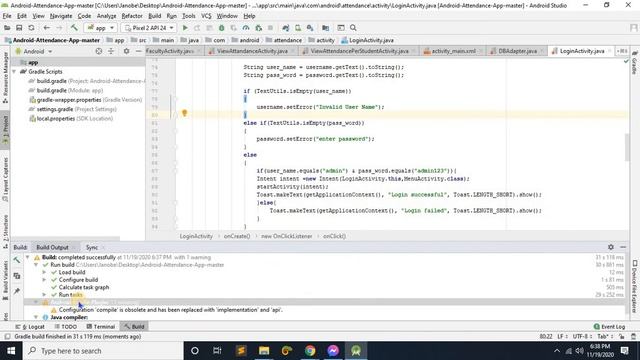The height and width of the screenshot is (360, 640).
Task: Open the Refactor menu
Action: pyautogui.click(x=132, y=16)
